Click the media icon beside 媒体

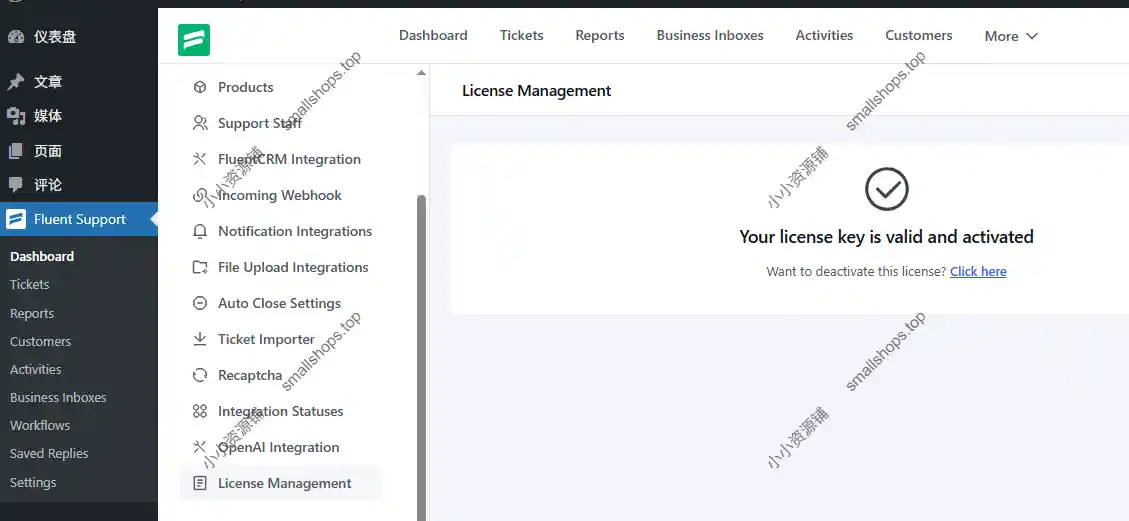16,116
